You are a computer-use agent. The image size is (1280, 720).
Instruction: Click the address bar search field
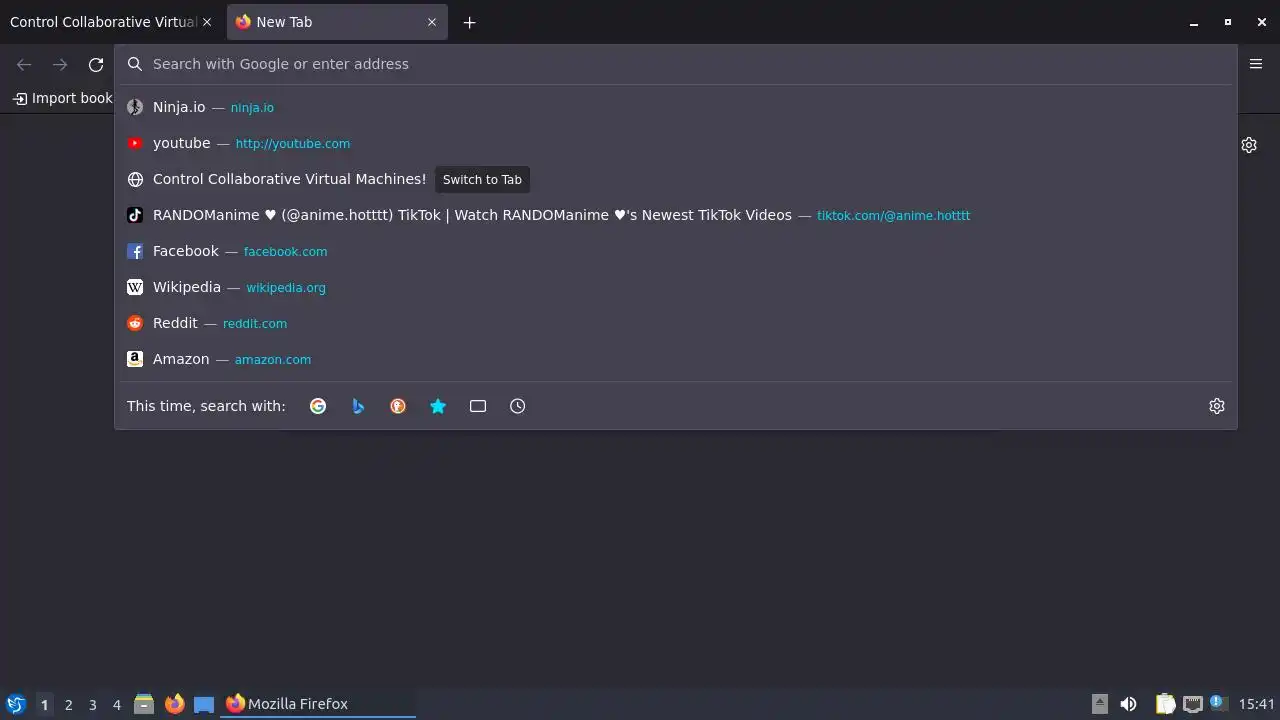pos(676,64)
